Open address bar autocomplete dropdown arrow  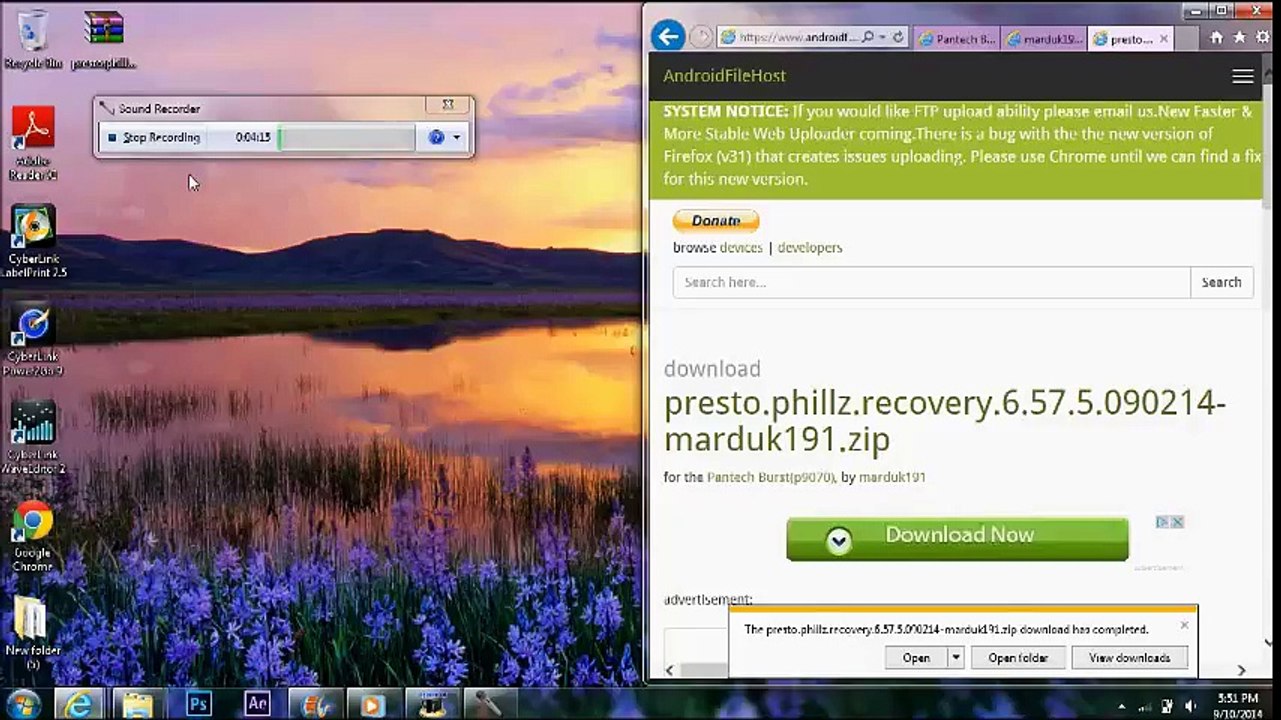[882, 37]
